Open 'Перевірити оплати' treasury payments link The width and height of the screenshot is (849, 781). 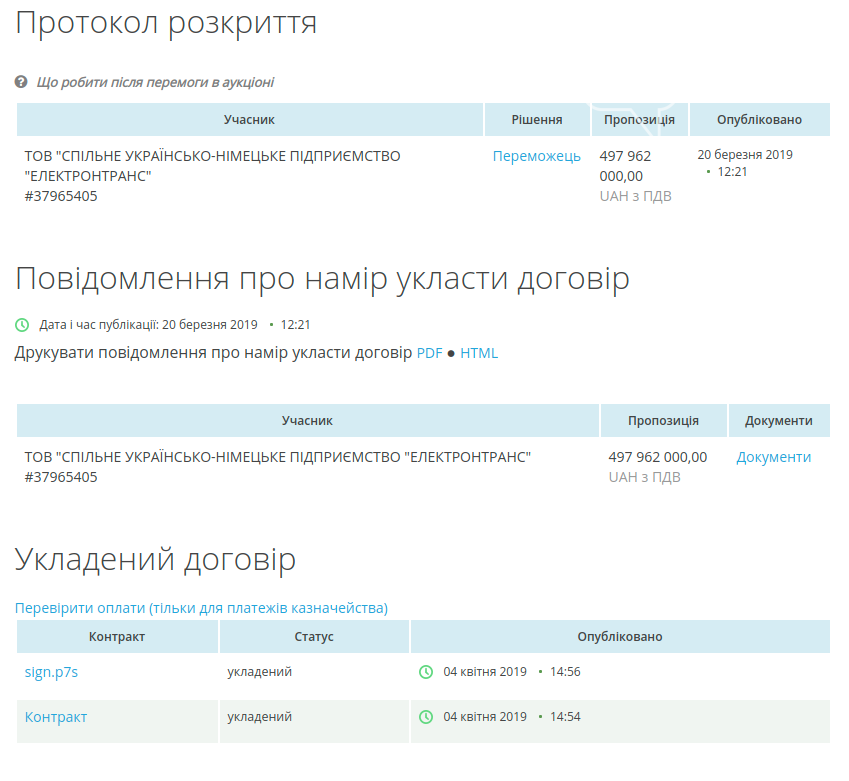(x=201, y=608)
